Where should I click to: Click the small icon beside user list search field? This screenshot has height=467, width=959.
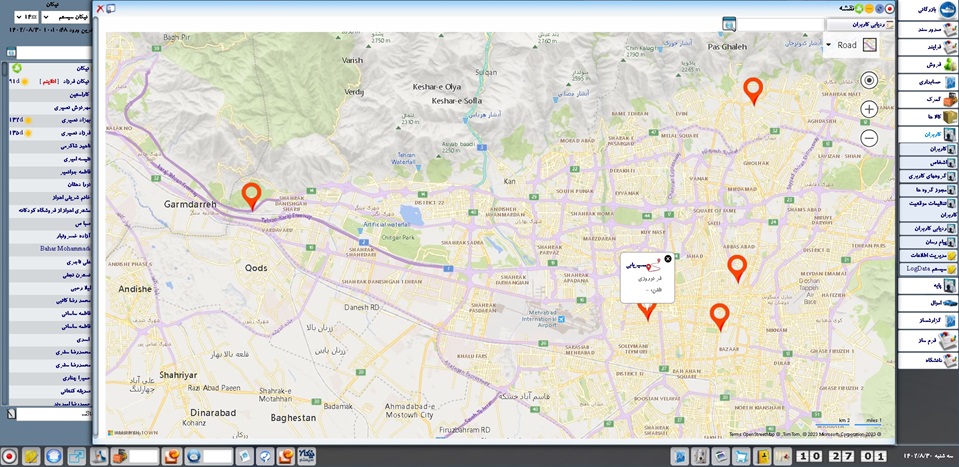tap(10, 53)
